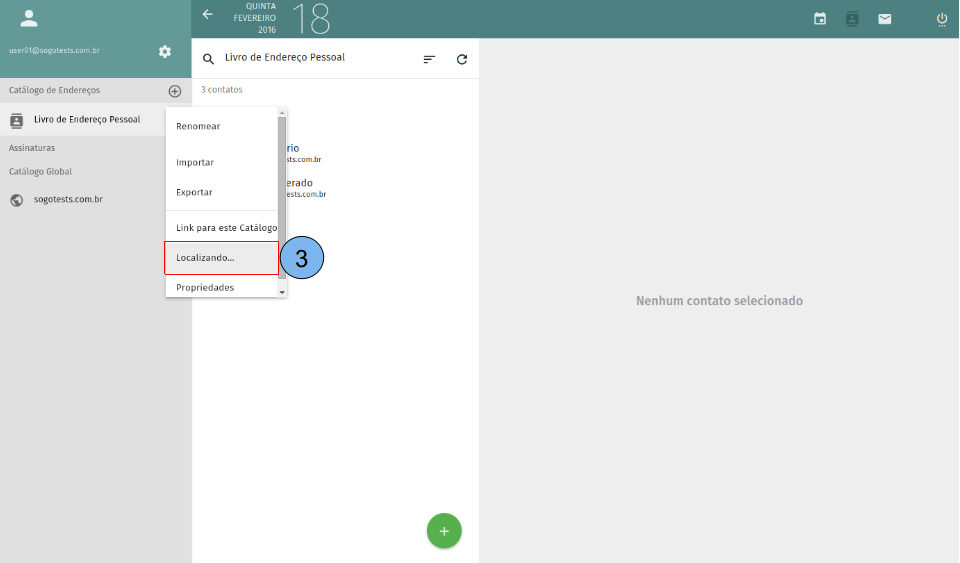
Task: Open the Calendar module icon
Action: click(820, 19)
